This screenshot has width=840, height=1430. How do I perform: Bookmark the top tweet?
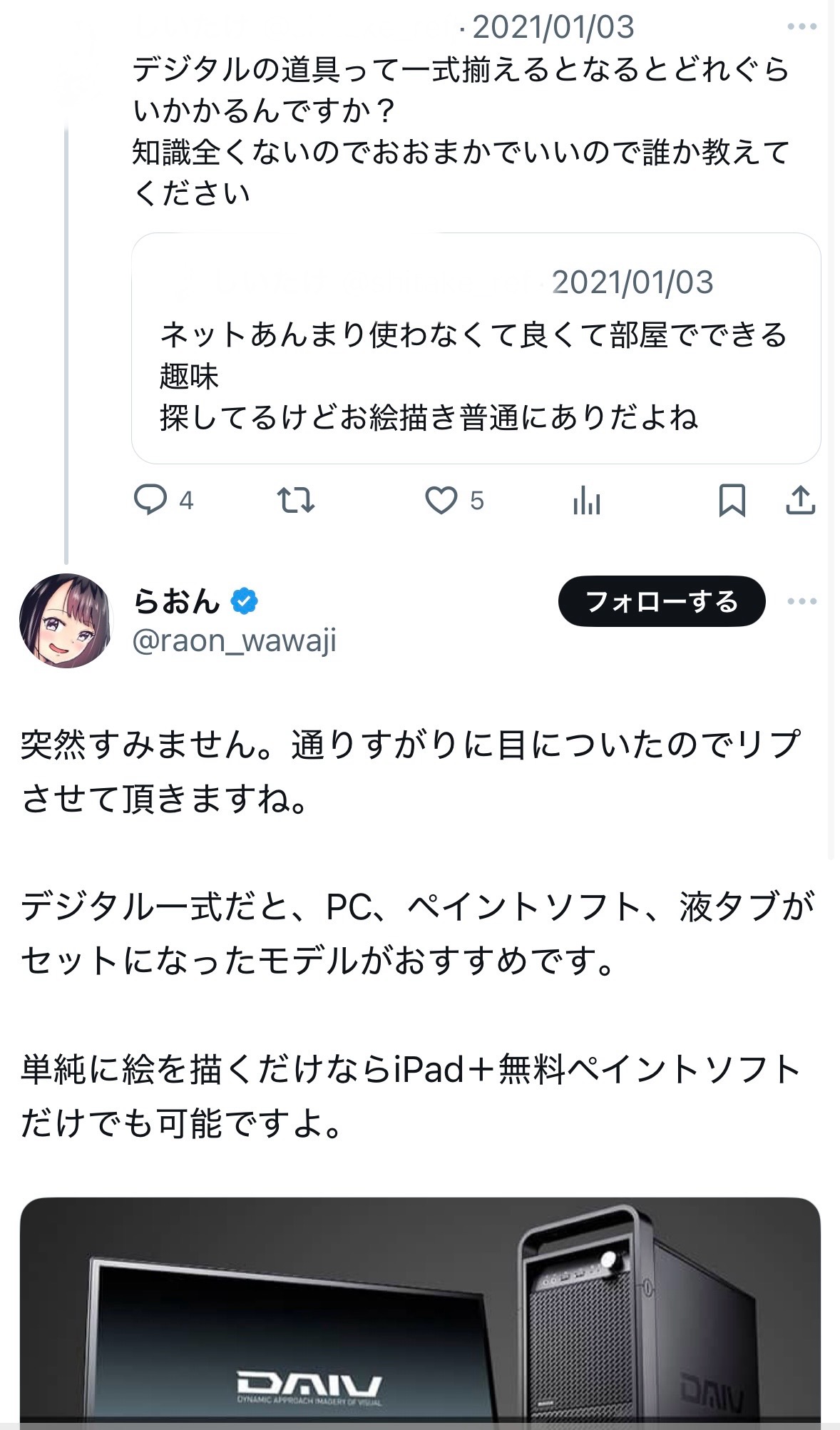point(732,500)
